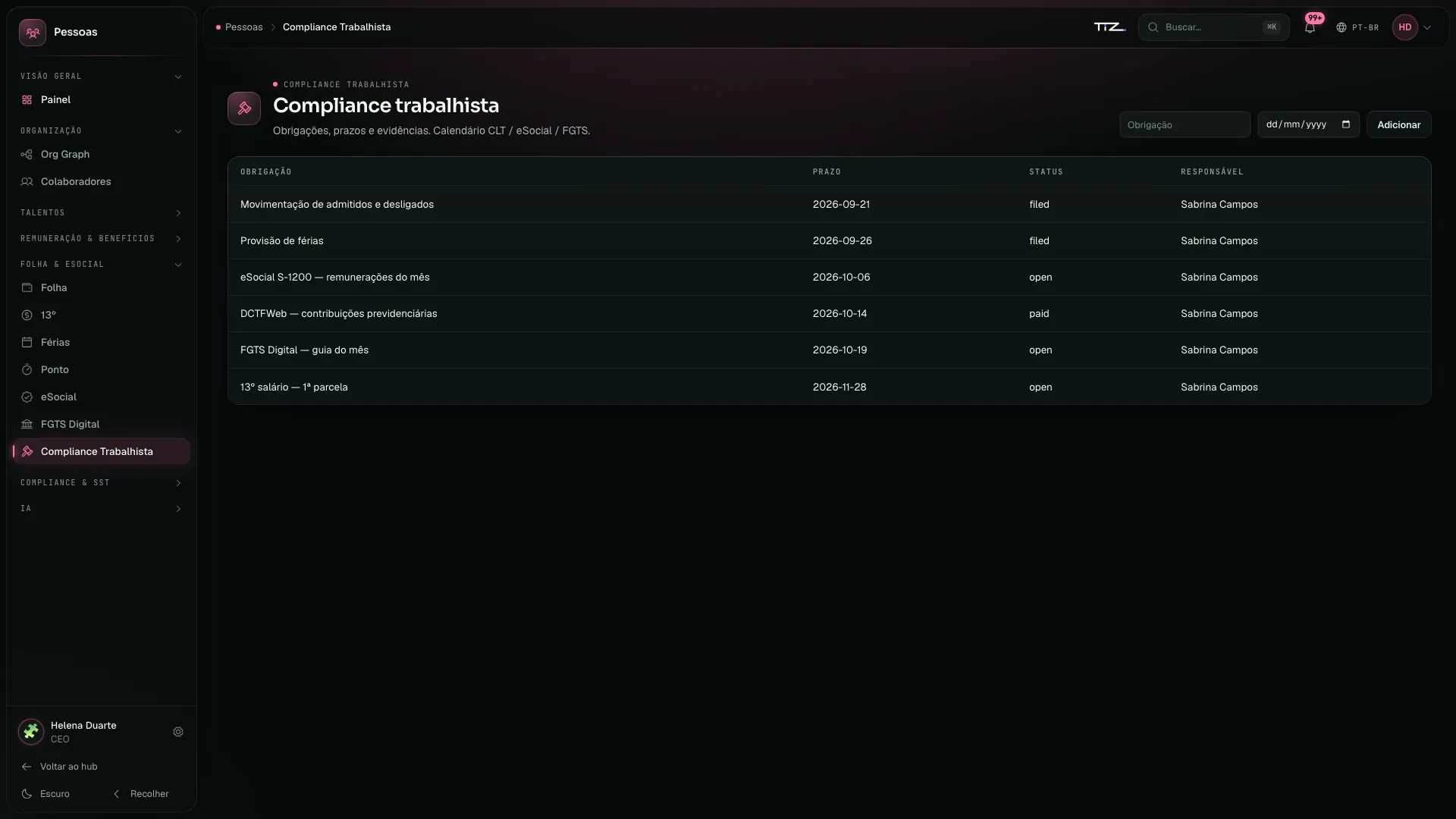
Task: Open the user settings gear icon
Action: coord(178,732)
